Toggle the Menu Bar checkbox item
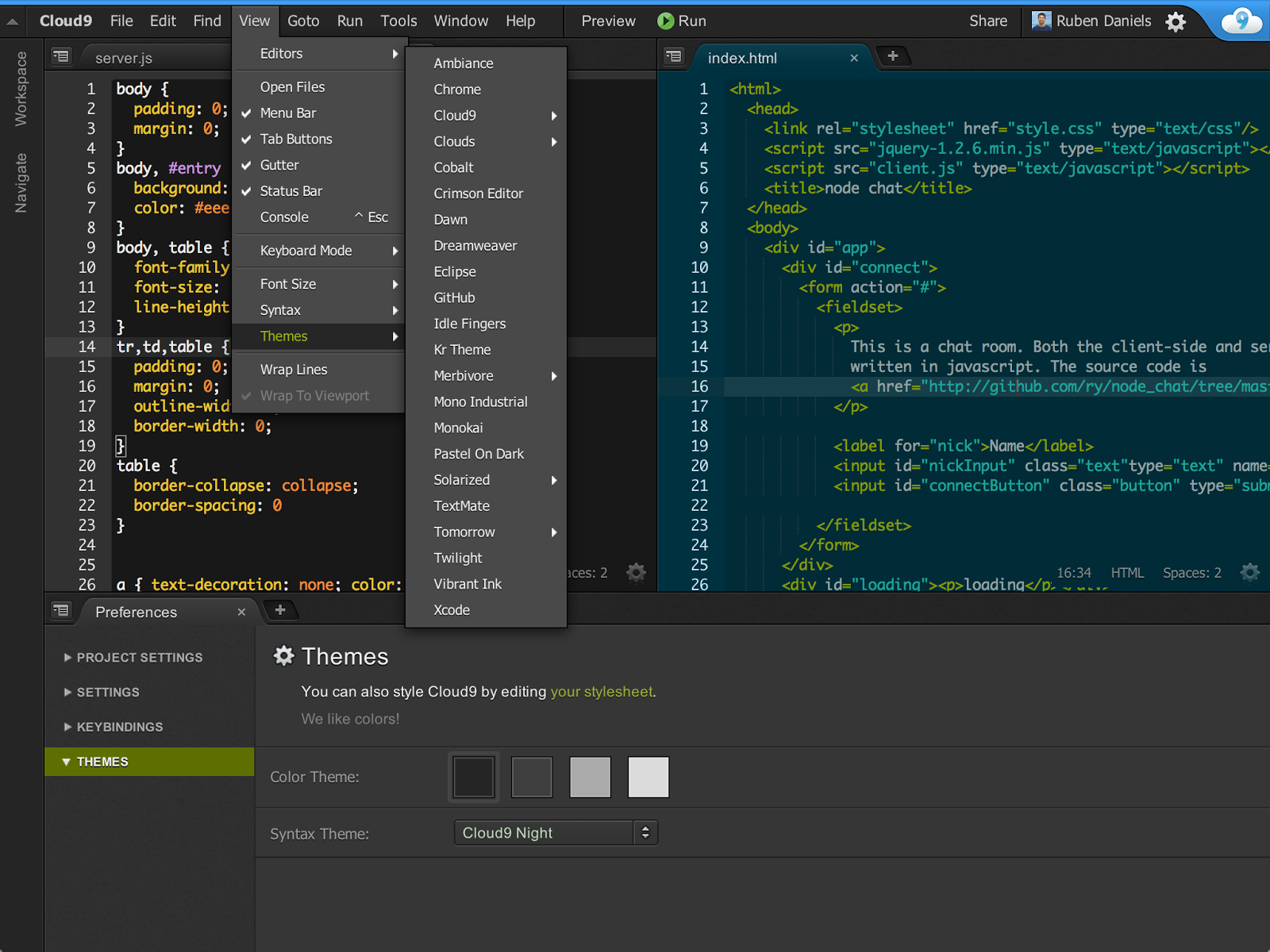Image resolution: width=1270 pixels, height=952 pixels. click(288, 113)
